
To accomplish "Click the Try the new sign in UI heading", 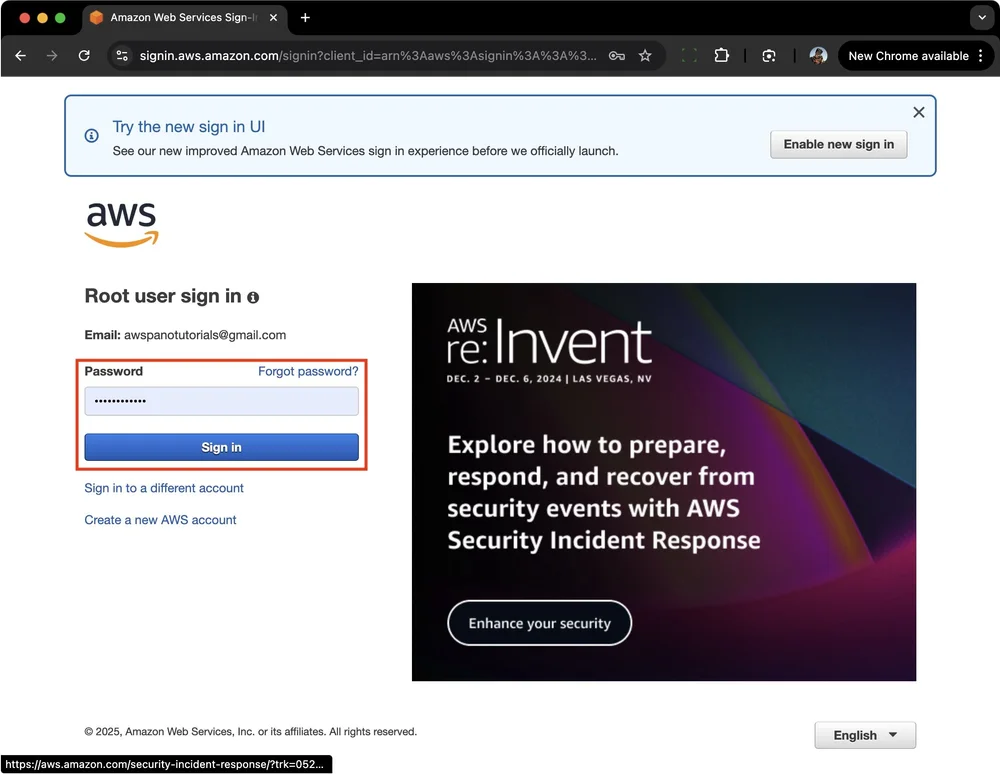I will tap(189, 127).
